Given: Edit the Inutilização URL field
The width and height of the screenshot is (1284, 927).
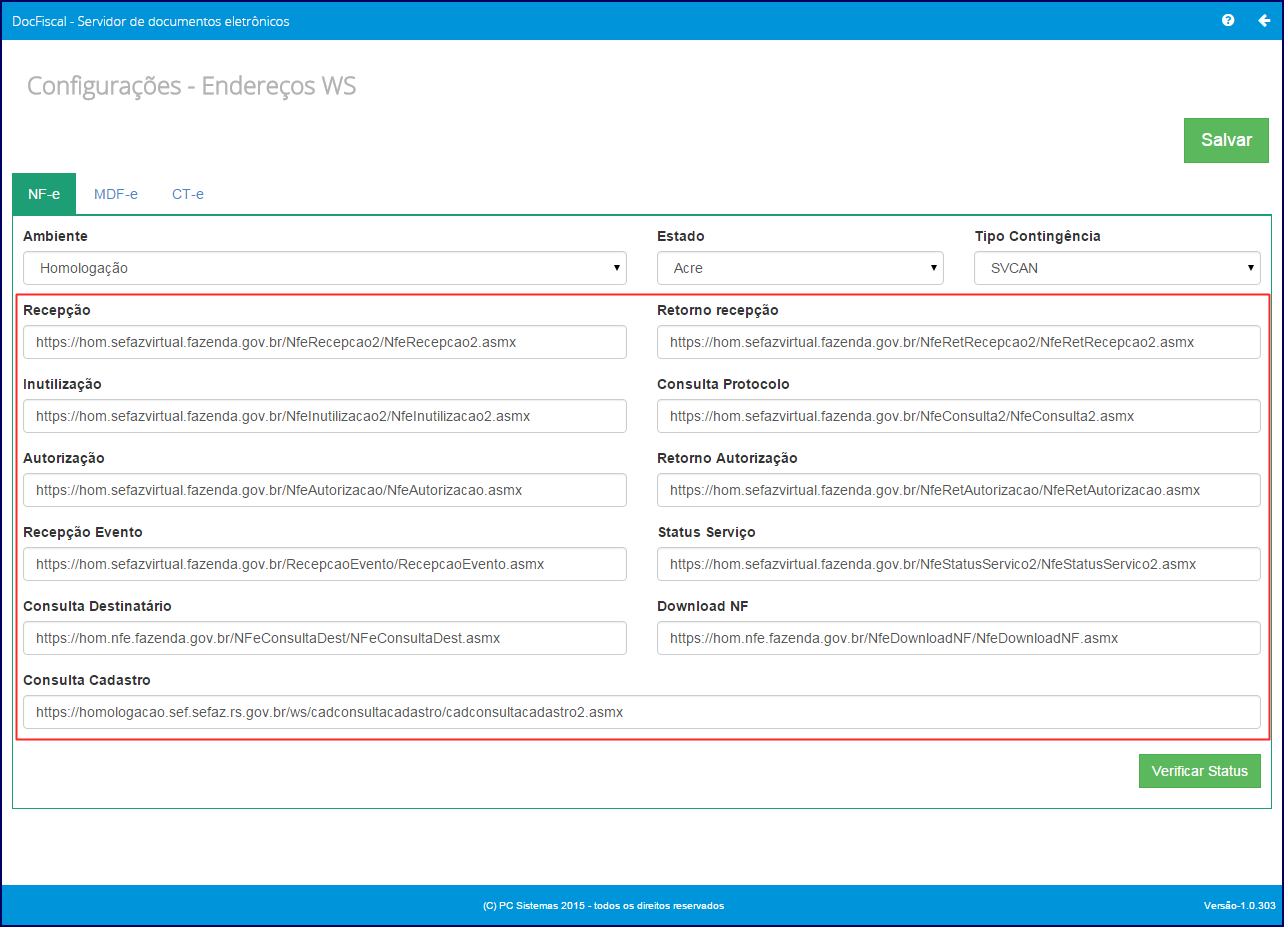Looking at the screenshot, I should (325, 416).
